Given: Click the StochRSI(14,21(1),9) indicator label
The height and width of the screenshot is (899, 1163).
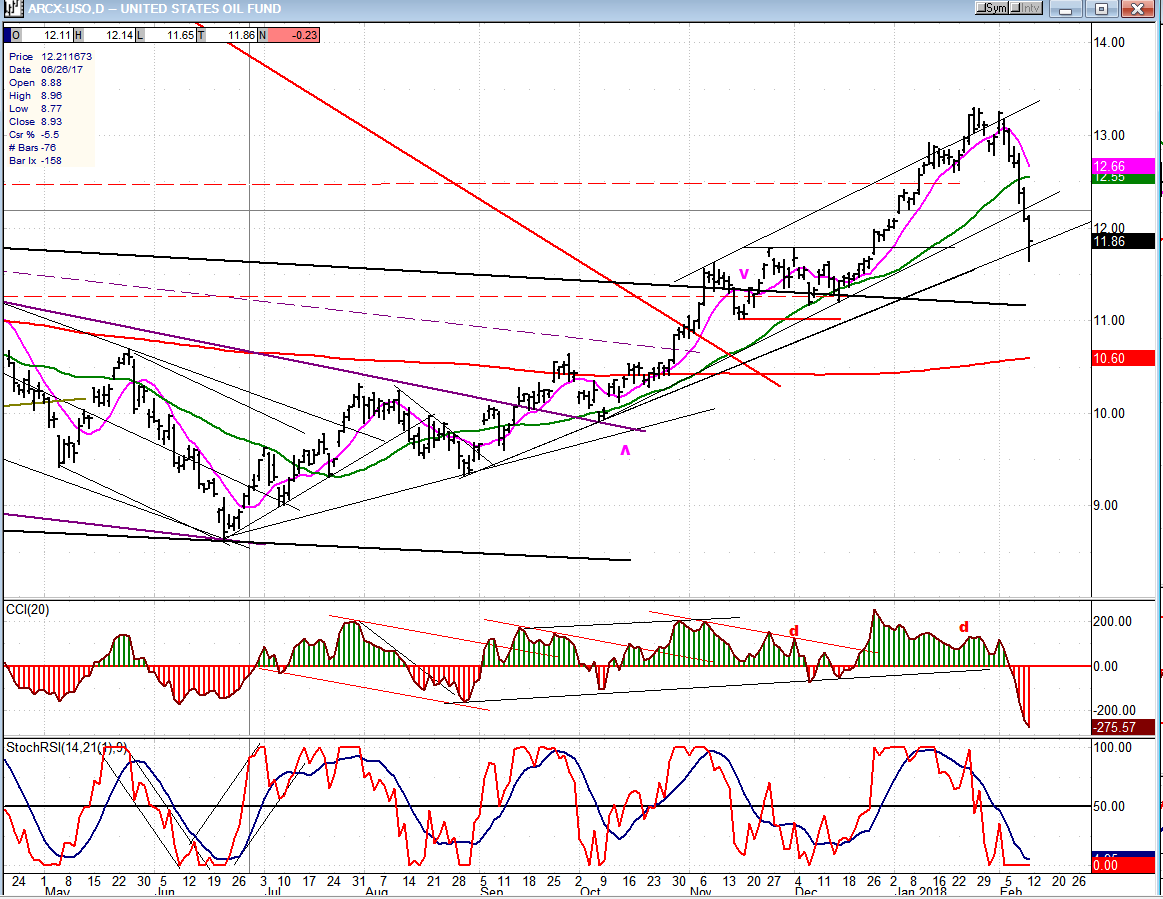Looking at the screenshot, I should (x=64, y=747).
